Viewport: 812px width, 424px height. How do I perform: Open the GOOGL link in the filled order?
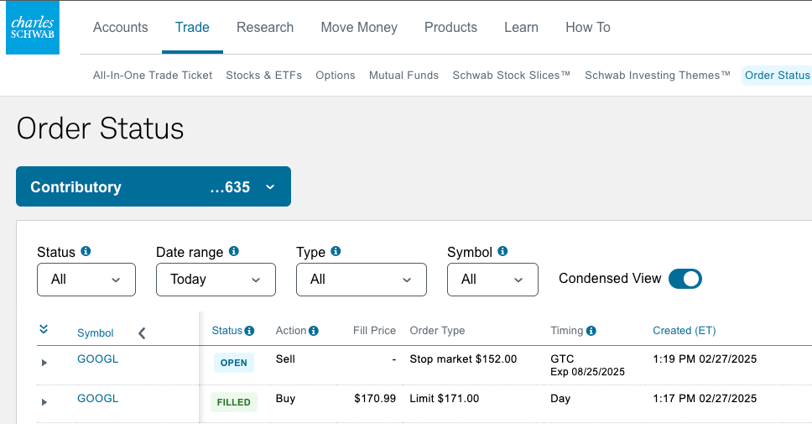(x=97, y=399)
